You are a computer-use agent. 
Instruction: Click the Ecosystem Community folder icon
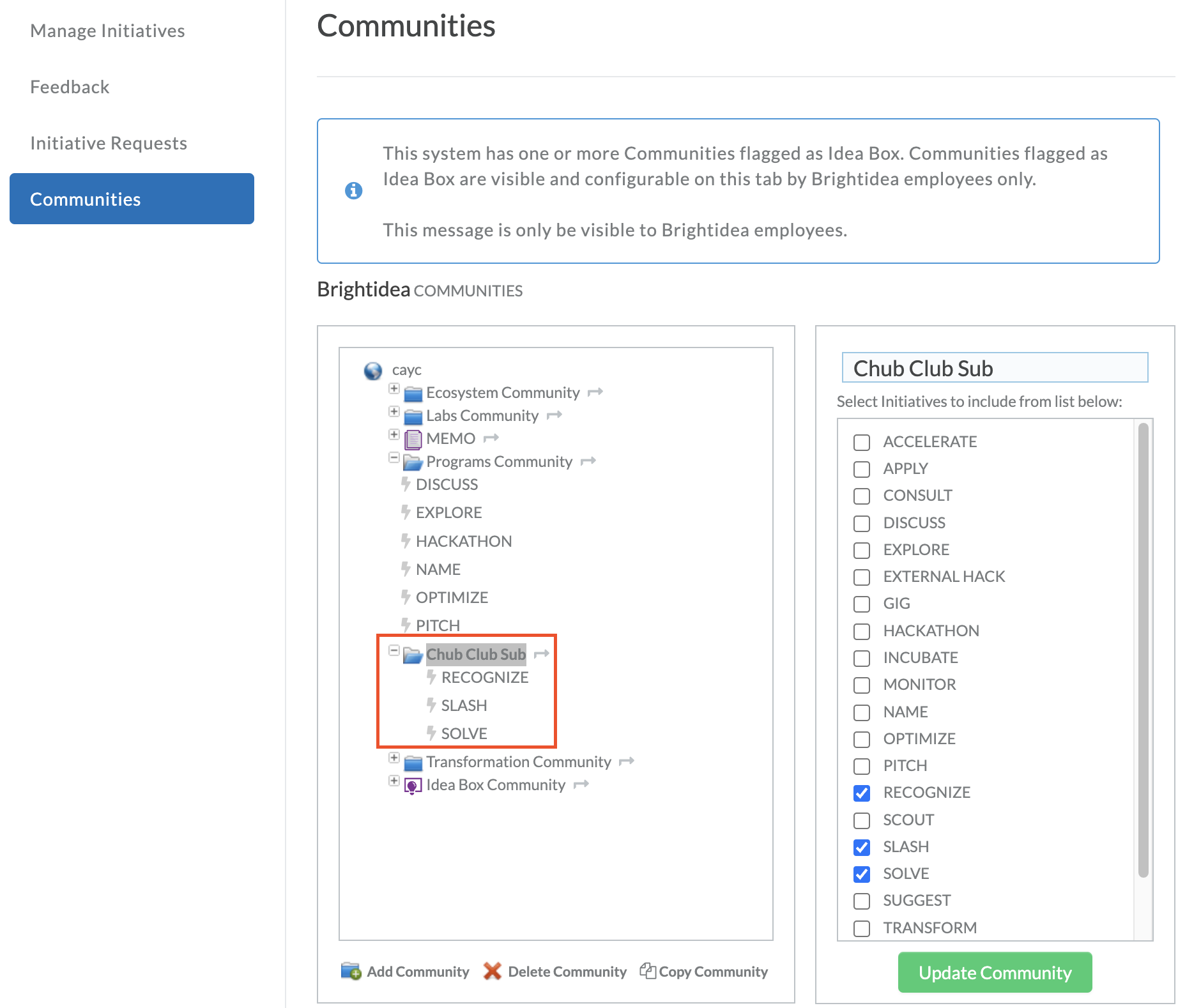(413, 393)
